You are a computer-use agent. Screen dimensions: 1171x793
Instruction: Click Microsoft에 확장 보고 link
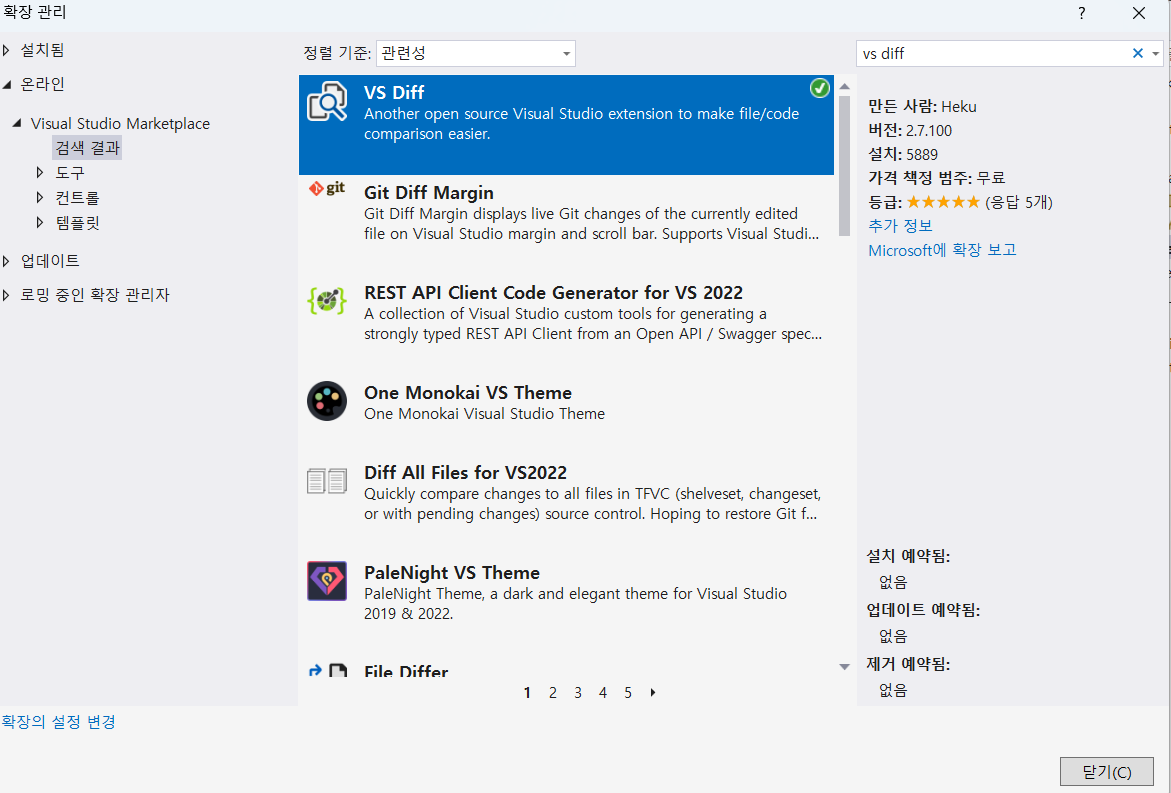pos(942,250)
